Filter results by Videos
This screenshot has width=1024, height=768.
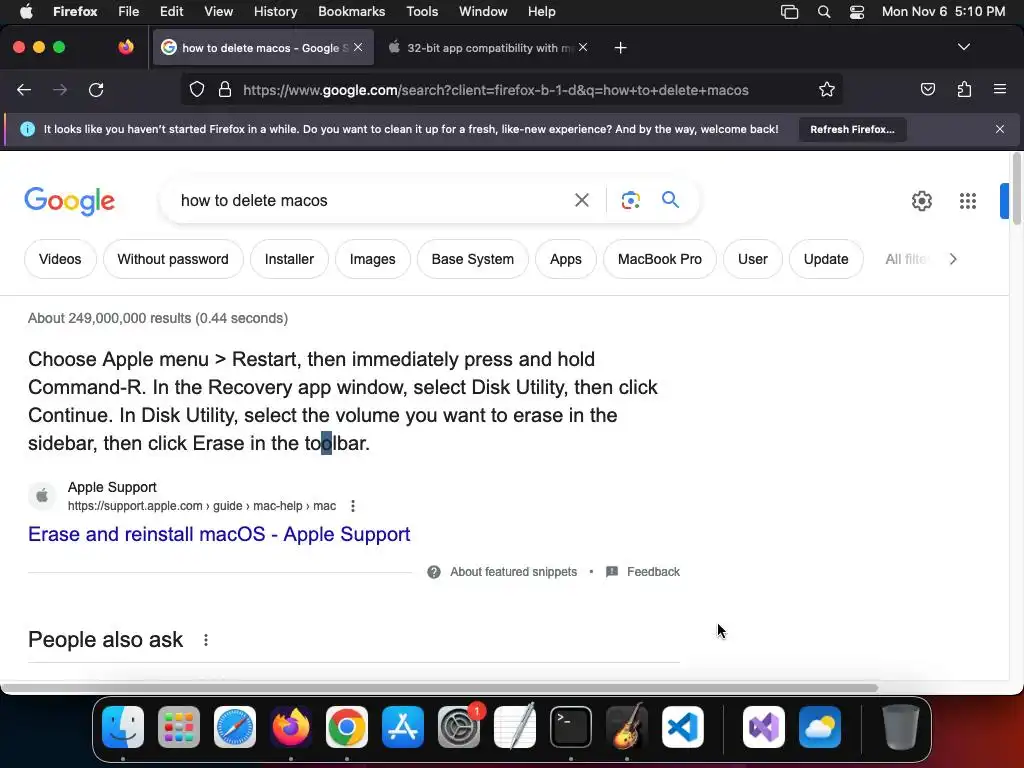point(60,259)
